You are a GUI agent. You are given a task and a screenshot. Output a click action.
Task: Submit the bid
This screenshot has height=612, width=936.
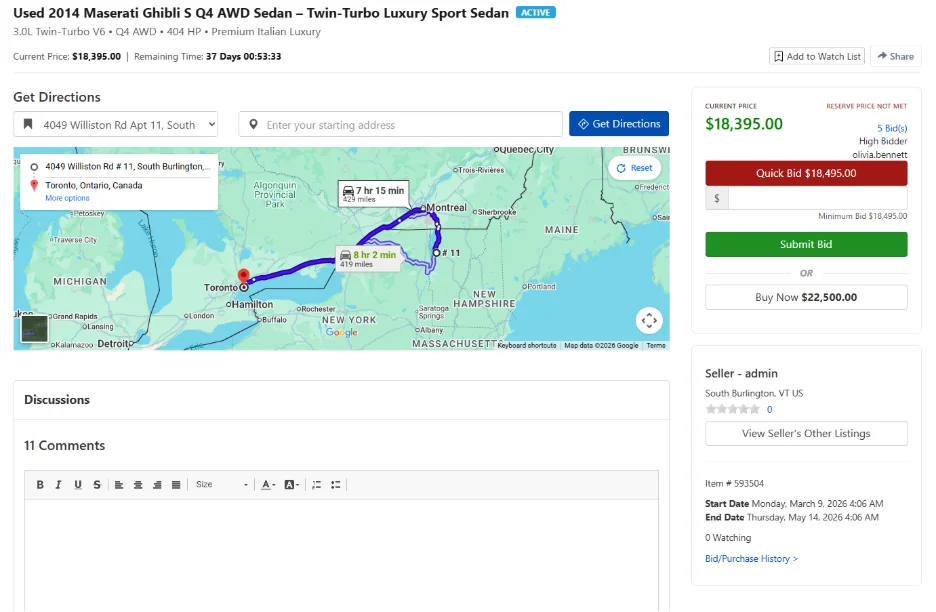(806, 244)
